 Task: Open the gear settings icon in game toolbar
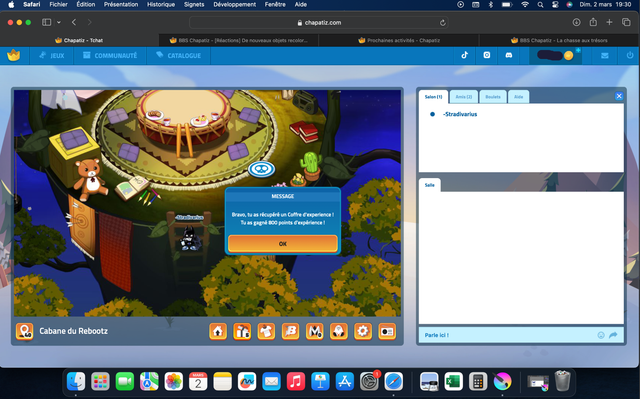tap(363, 331)
